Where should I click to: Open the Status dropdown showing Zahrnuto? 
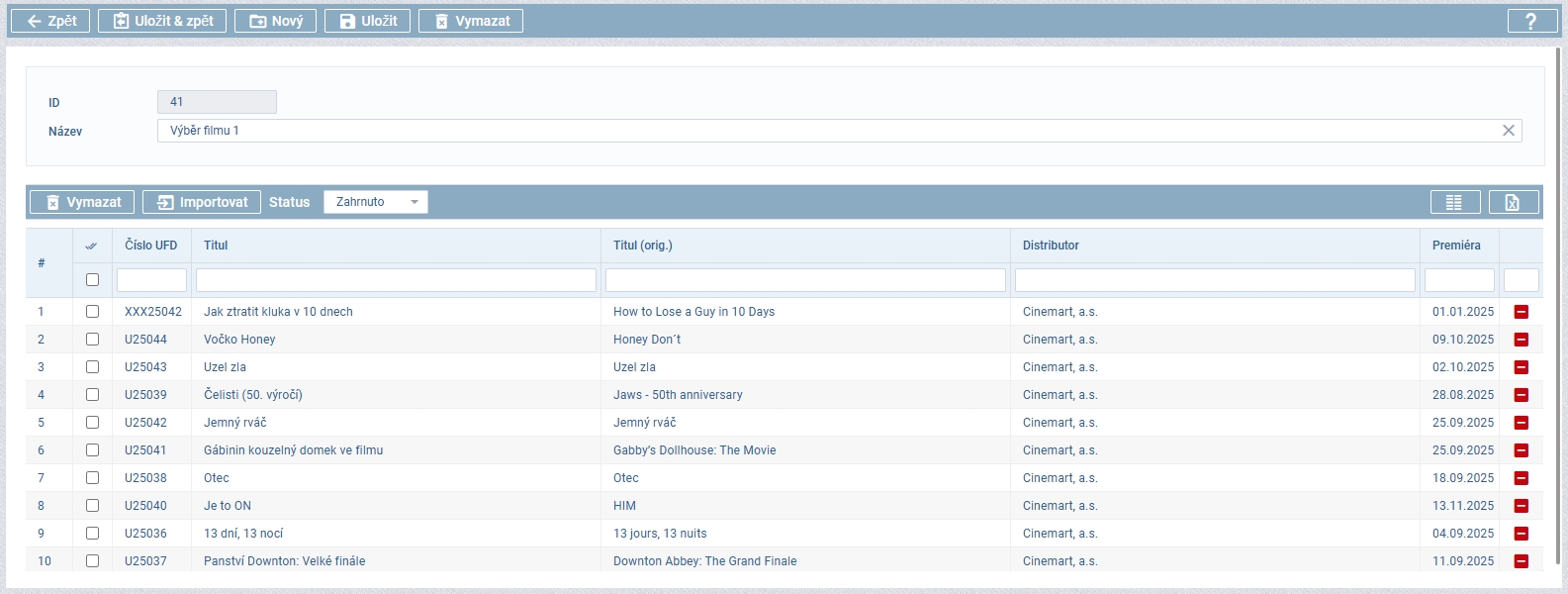(375, 202)
